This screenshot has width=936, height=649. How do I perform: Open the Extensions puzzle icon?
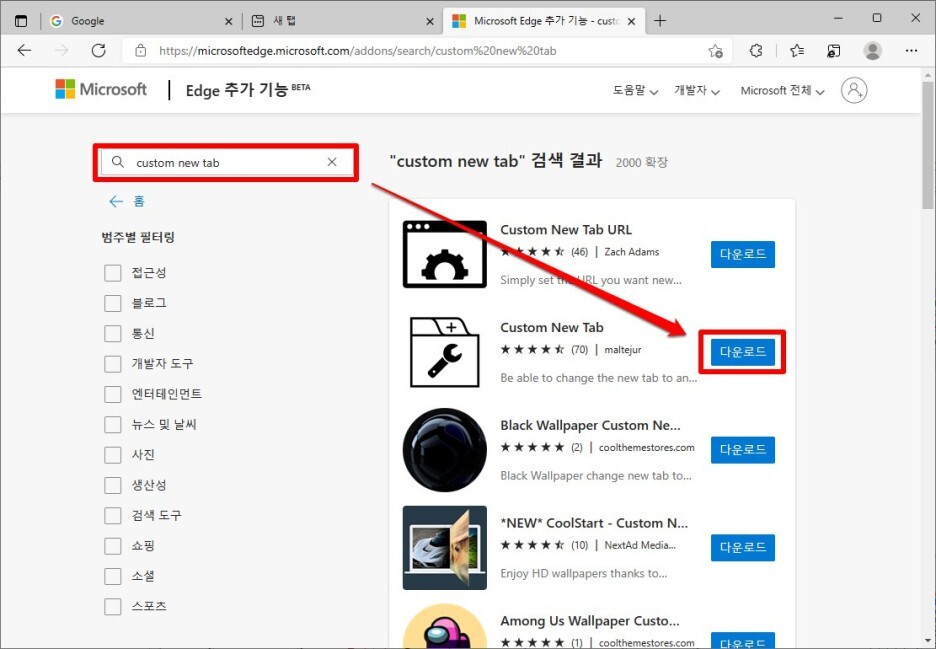(756, 51)
